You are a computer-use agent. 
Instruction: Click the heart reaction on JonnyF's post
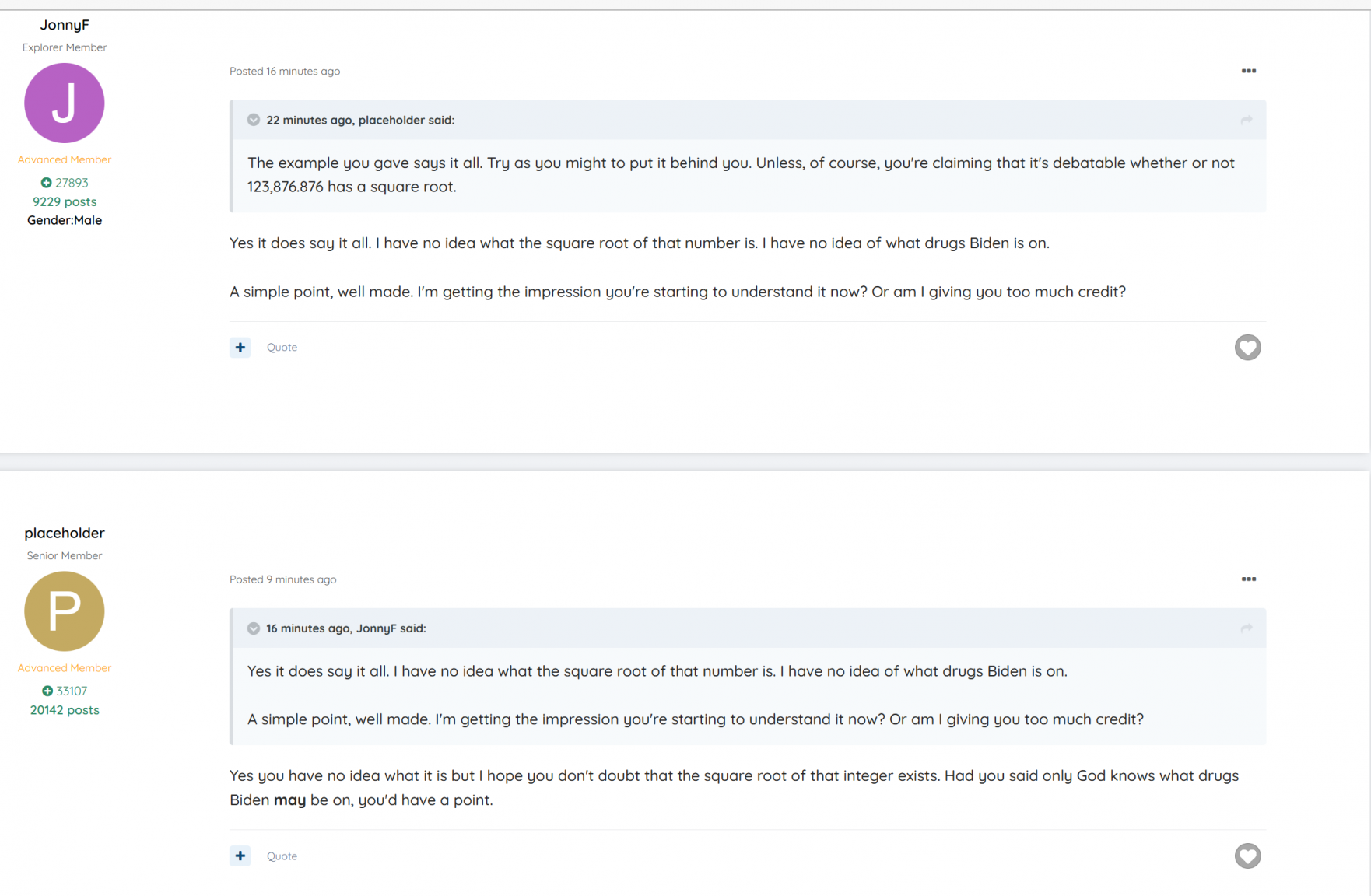[1247, 348]
